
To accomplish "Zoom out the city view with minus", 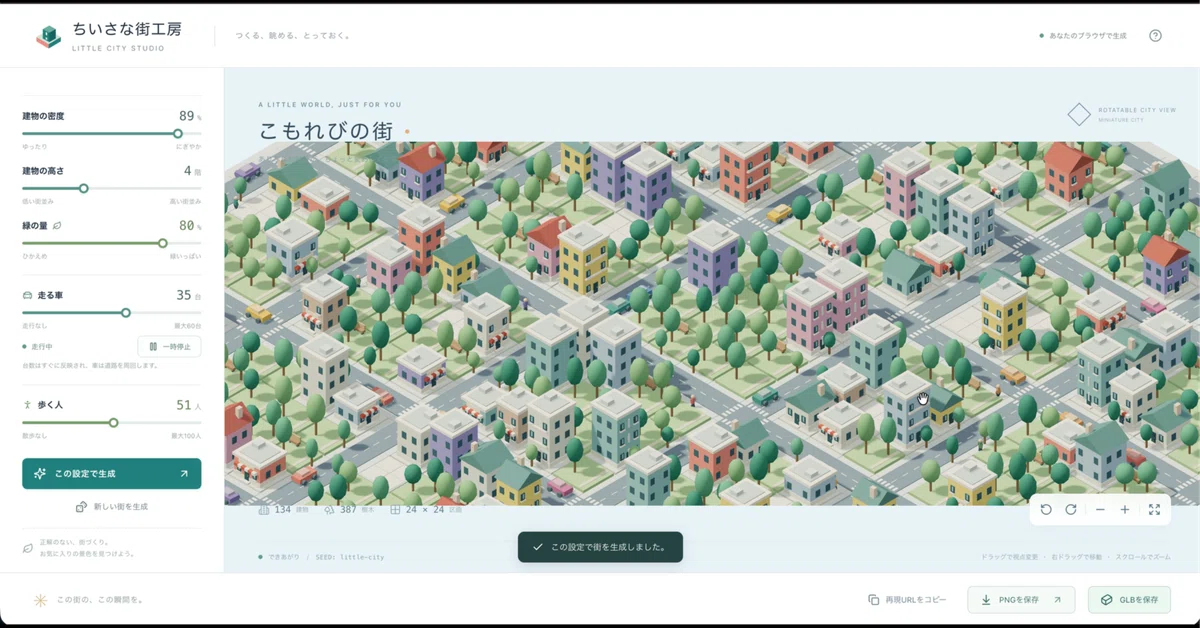I will (x=1100, y=510).
